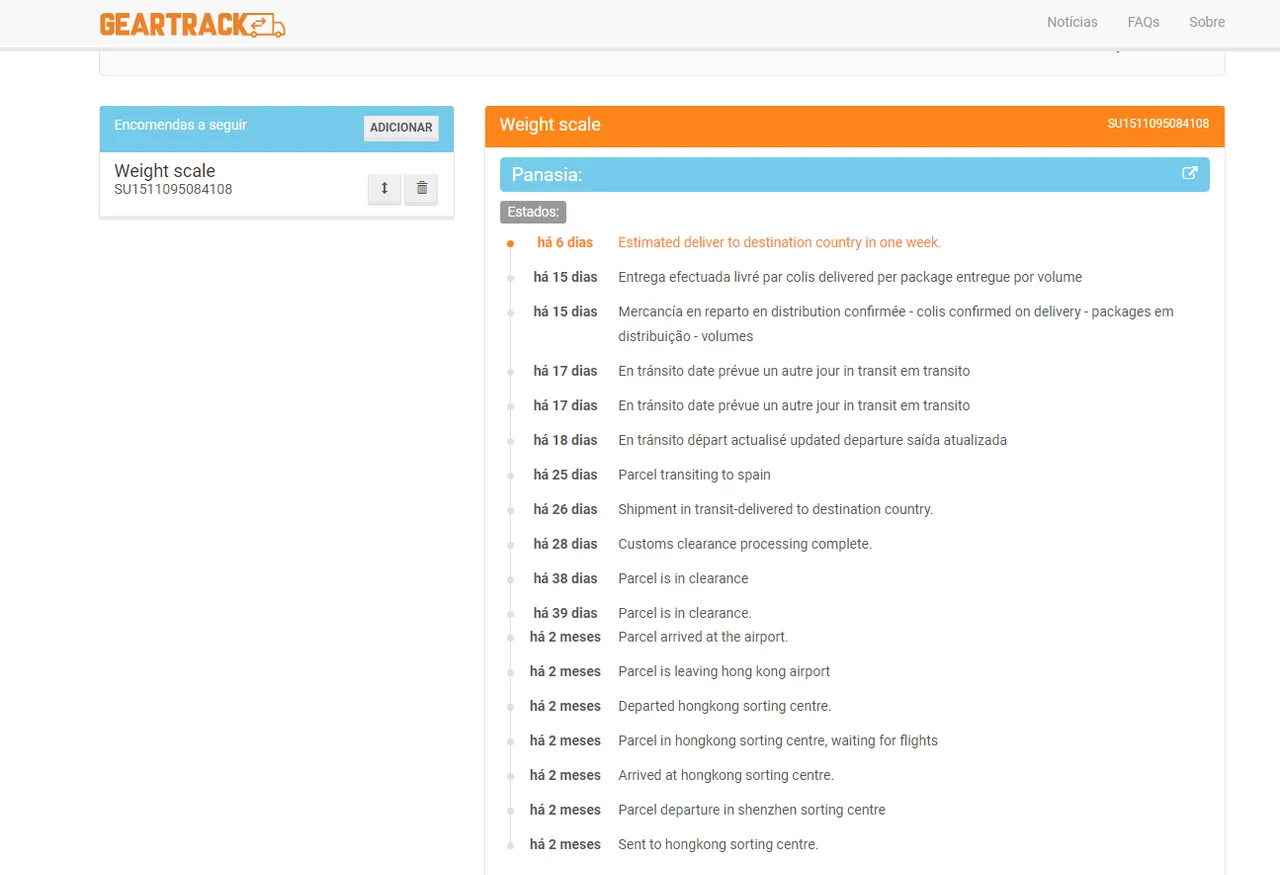Image resolution: width=1280 pixels, height=875 pixels.
Task: Click the 'há 25 dias' date label
Action: (565, 475)
